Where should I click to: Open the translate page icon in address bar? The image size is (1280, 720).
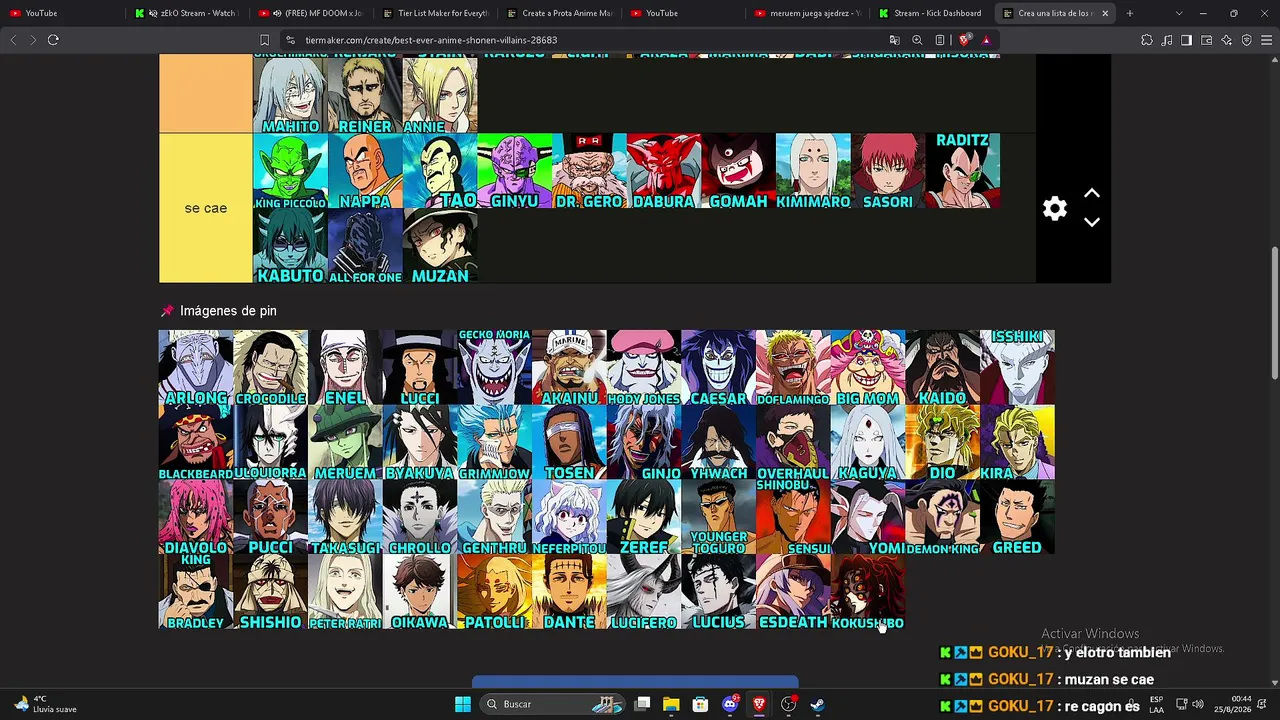coord(895,40)
